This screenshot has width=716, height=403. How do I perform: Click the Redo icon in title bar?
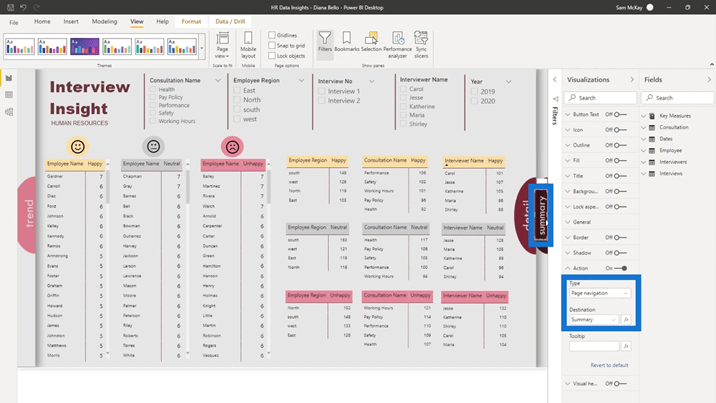tap(37, 7)
